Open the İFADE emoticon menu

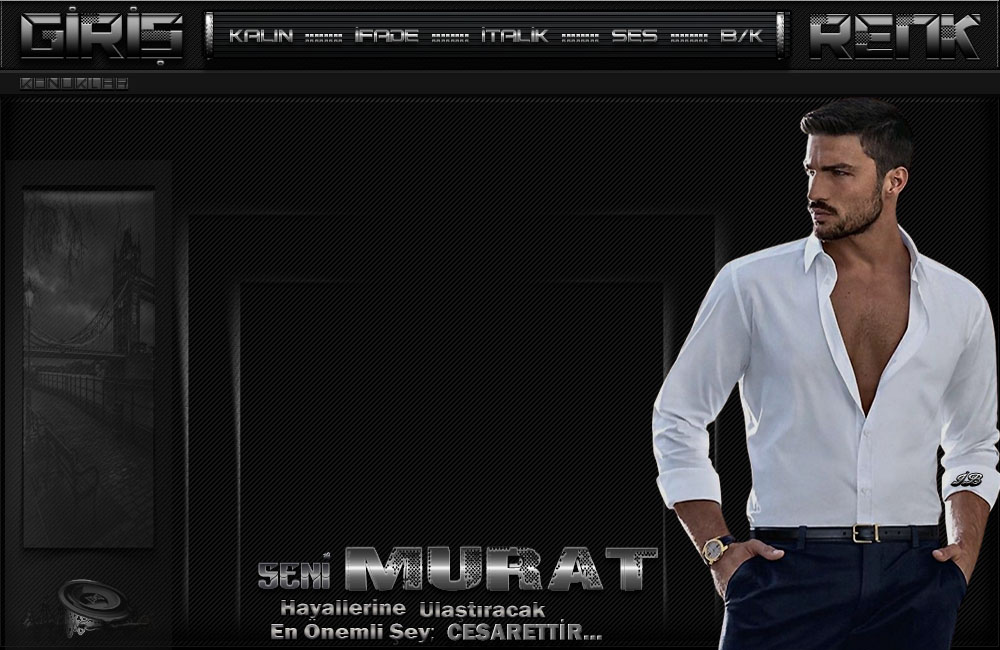pos(386,36)
